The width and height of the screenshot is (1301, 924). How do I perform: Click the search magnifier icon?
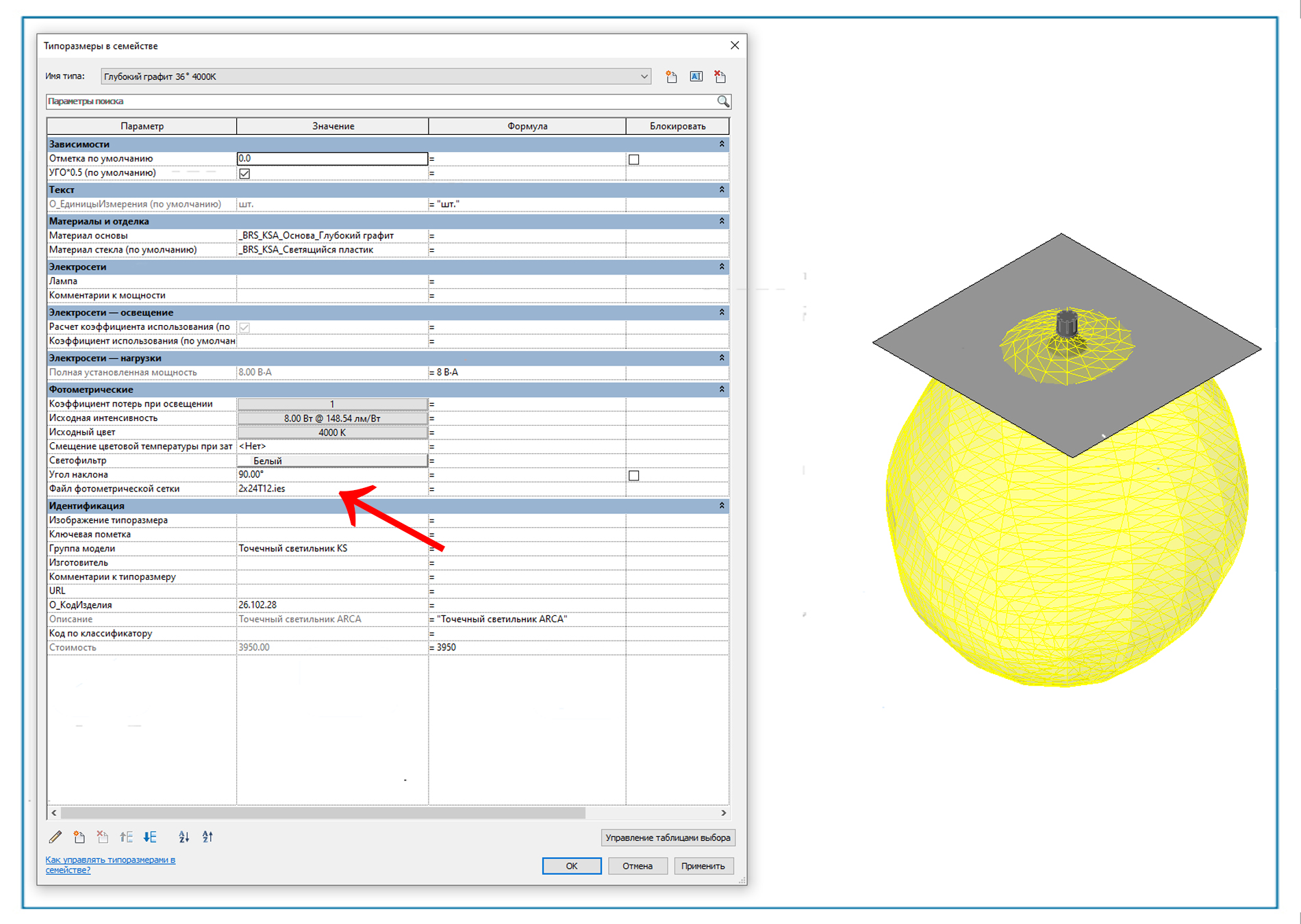(723, 101)
